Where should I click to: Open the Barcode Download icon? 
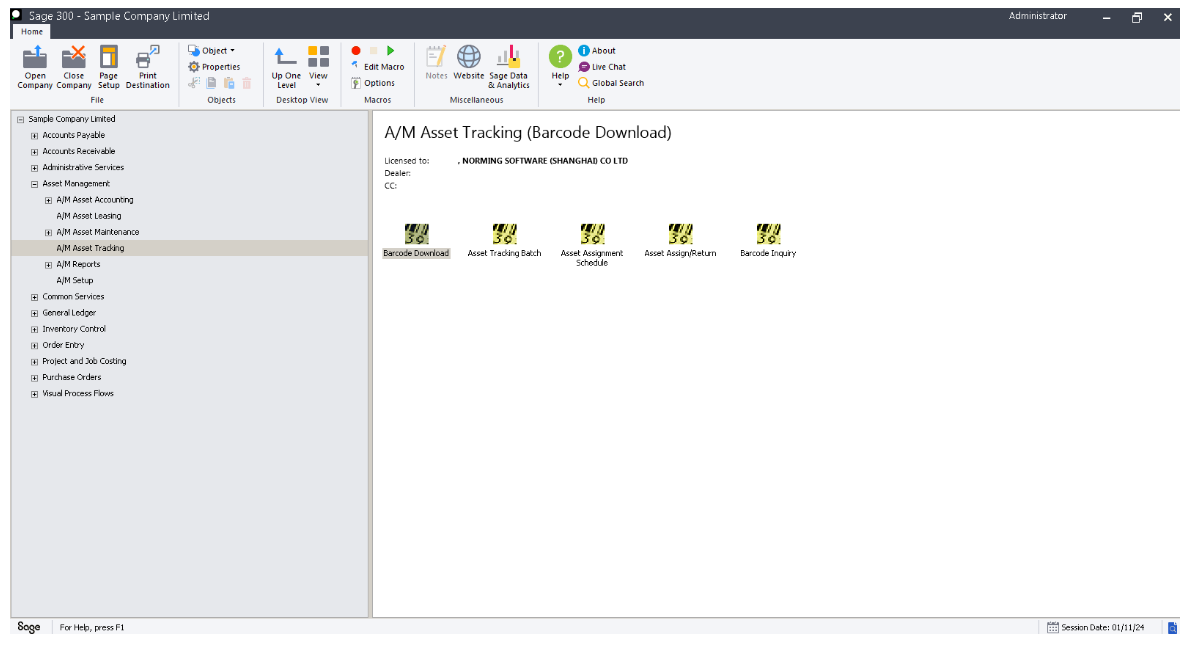tap(416, 240)
